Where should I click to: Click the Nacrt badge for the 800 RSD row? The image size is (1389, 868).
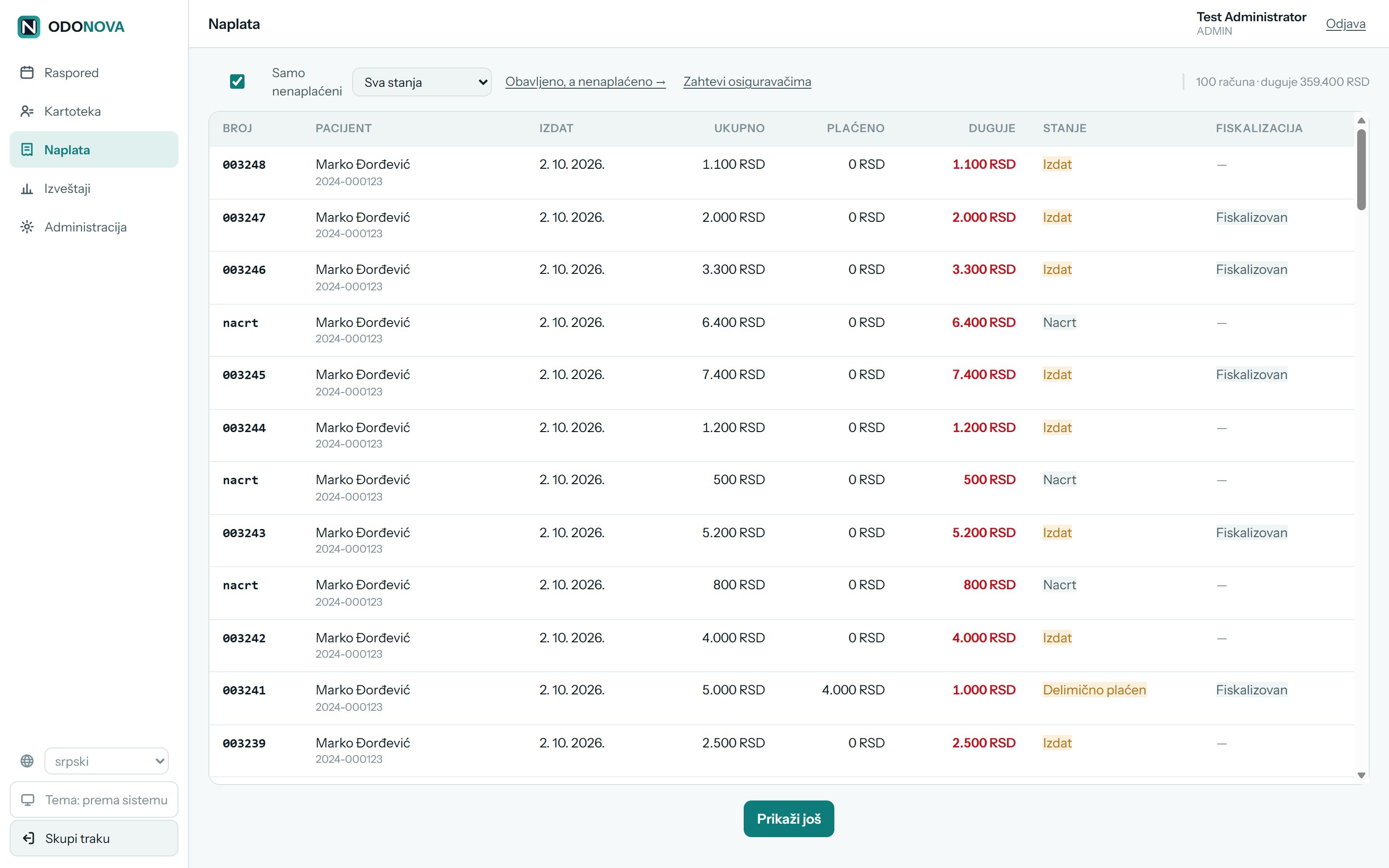pyautogui.click(x=1059, y=584)
